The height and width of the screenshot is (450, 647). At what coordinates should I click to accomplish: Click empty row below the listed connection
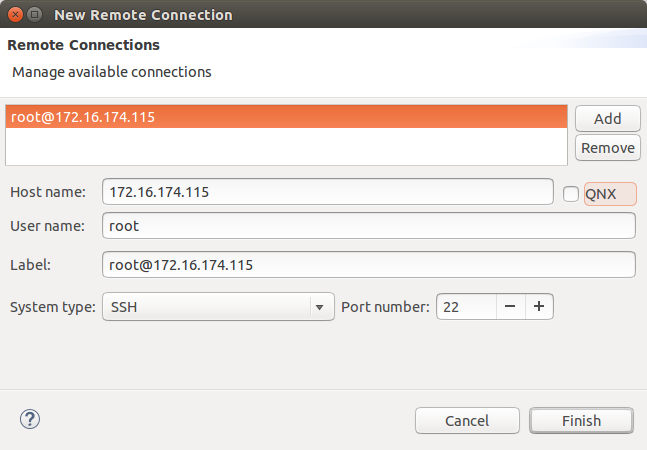tap(285, 146)
